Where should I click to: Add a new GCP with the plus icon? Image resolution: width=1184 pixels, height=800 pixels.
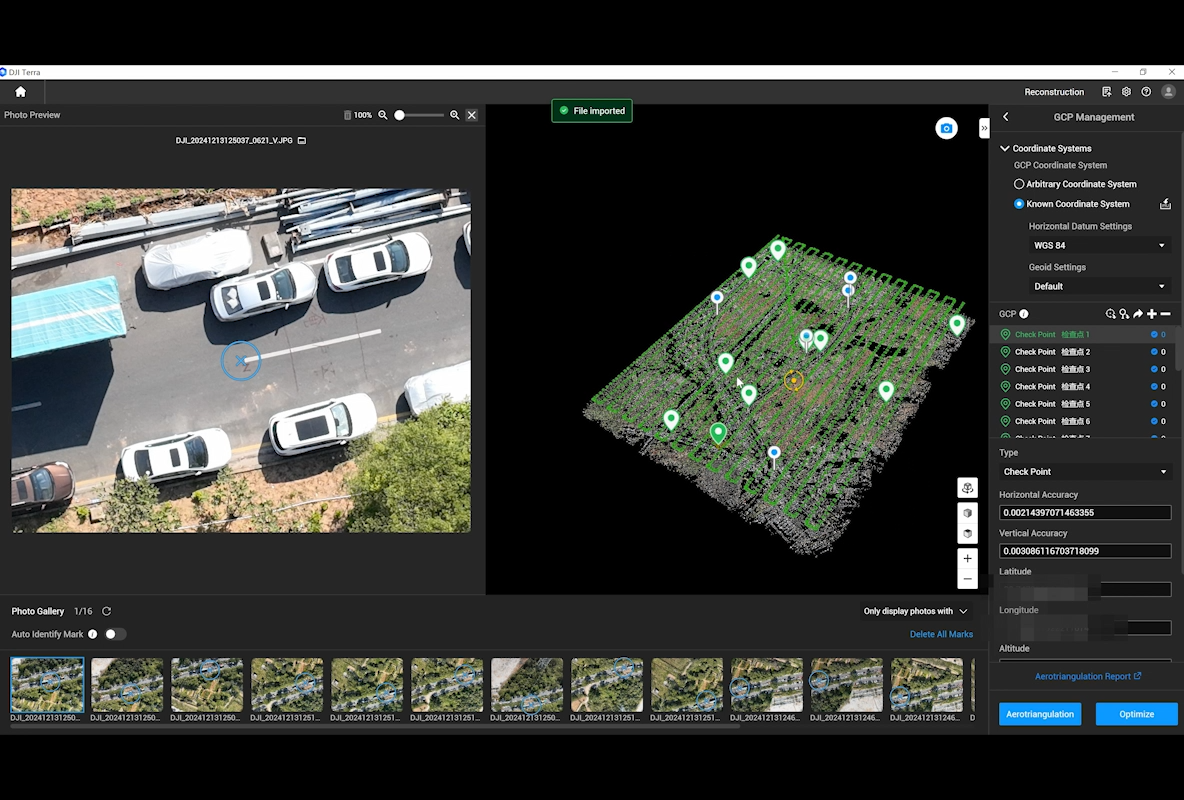[x=1152, y=314]
